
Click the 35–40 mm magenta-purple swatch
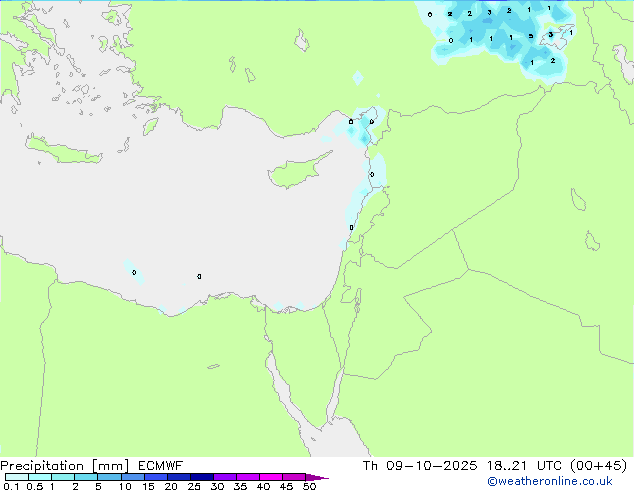(247, 477)
